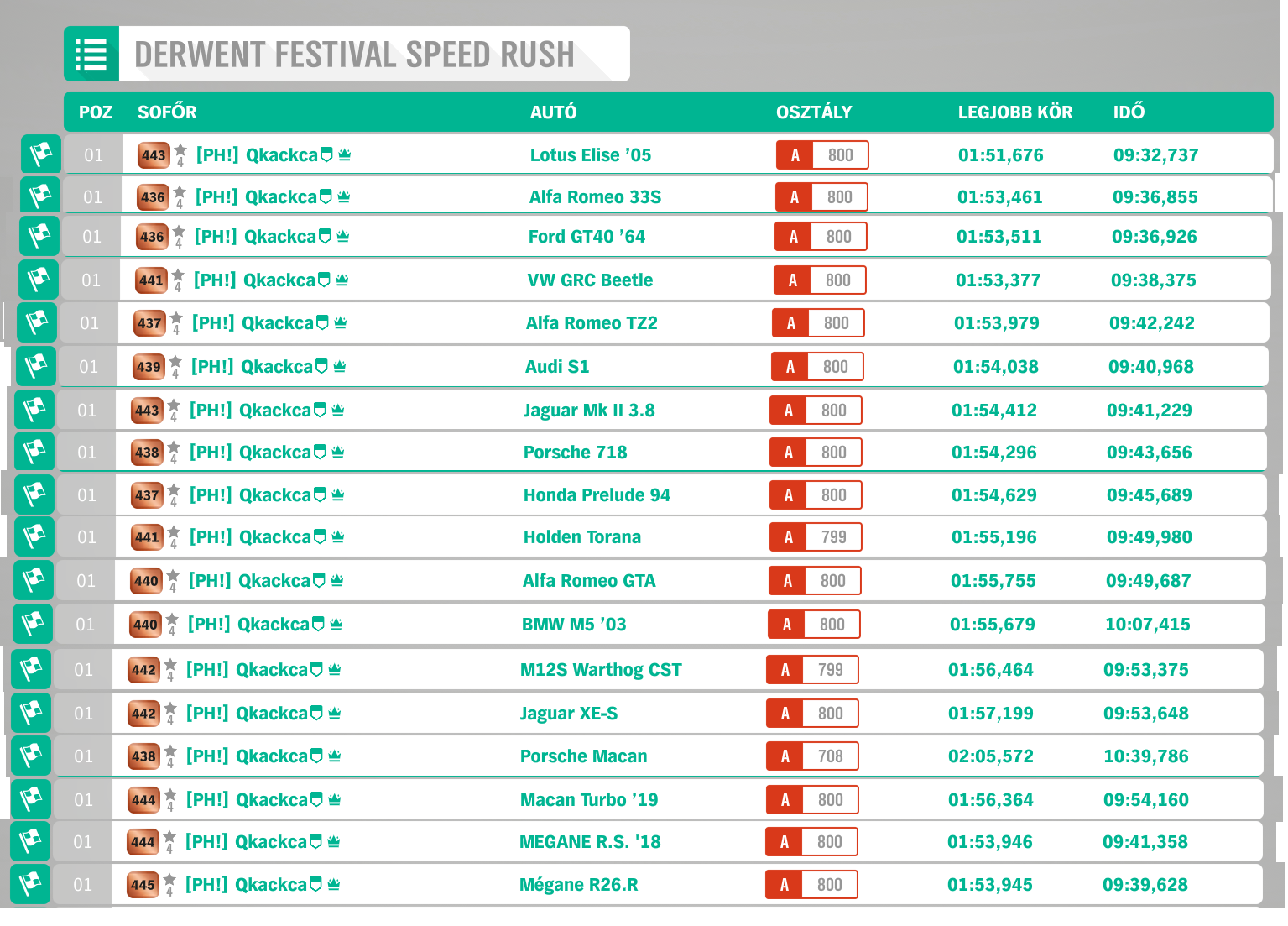The height and width of the screenshot is (926, 1288).
Task: Sort by the LEGJOBB KÖR column header
Action: (1014, 112)
